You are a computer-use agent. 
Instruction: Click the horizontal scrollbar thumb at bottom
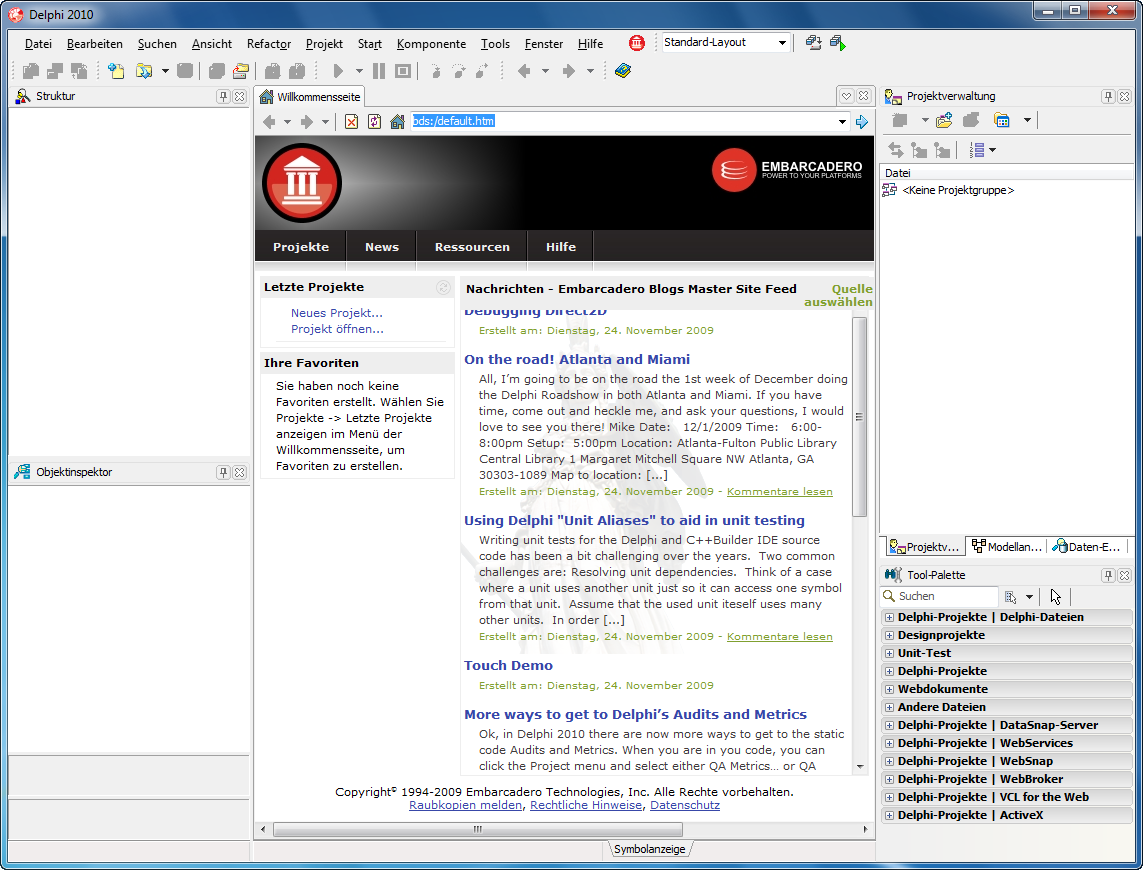[x=477, y=829]
